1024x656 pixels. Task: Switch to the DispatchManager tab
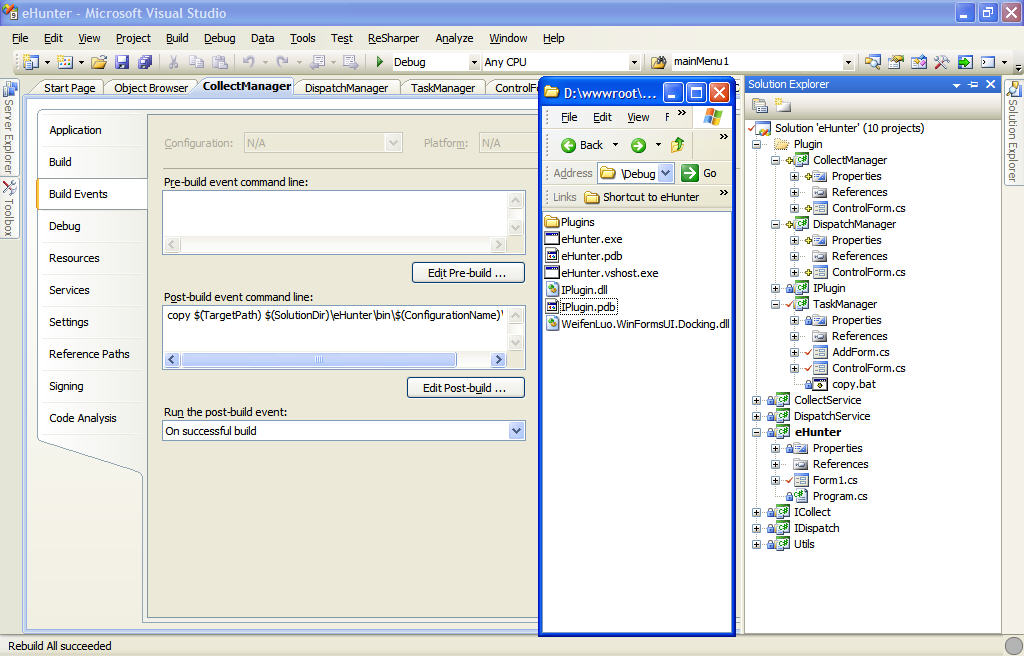(x=346, y=88)
